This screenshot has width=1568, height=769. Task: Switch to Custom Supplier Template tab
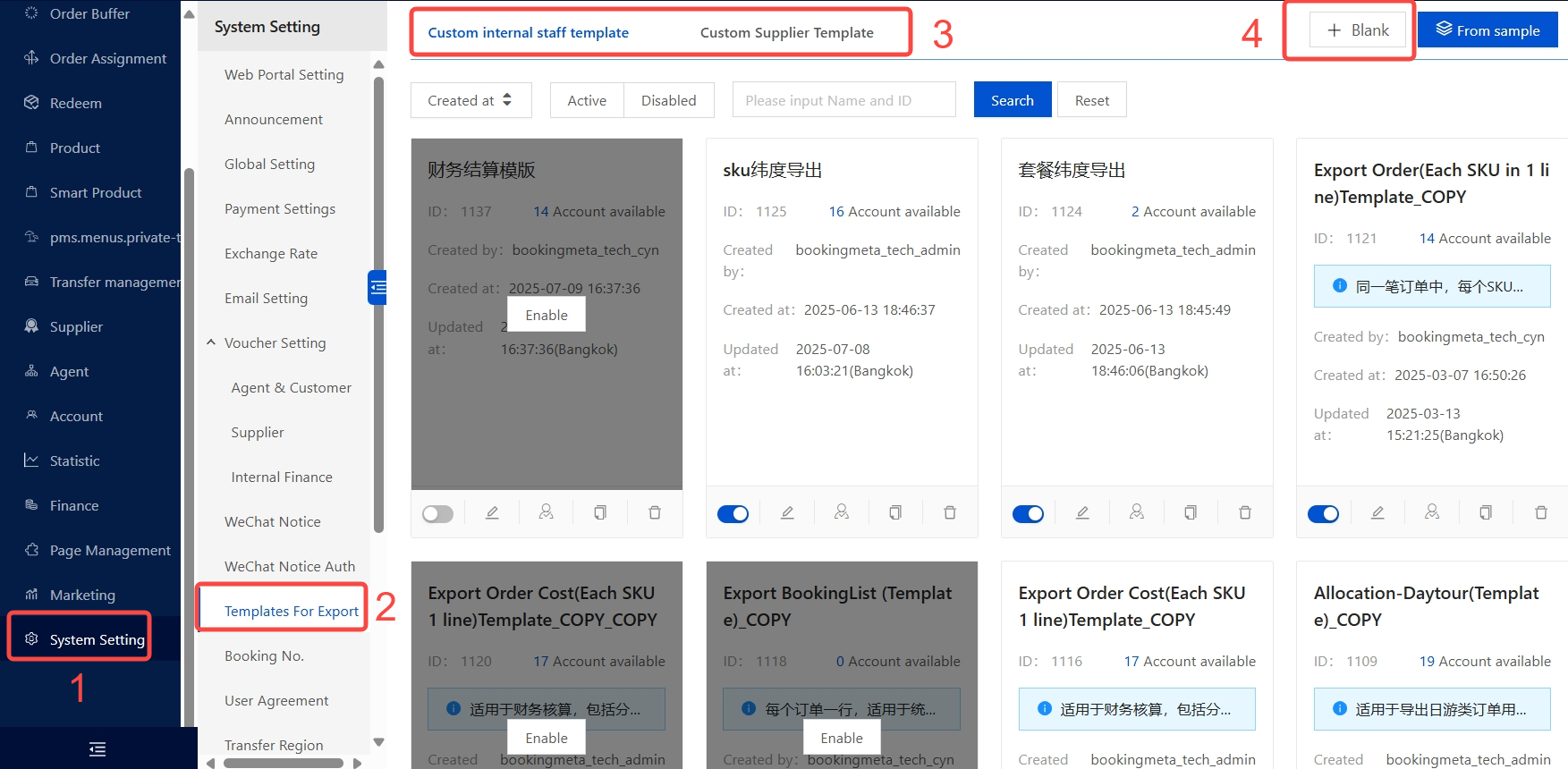pyautogui.click(x=786, y=32)
